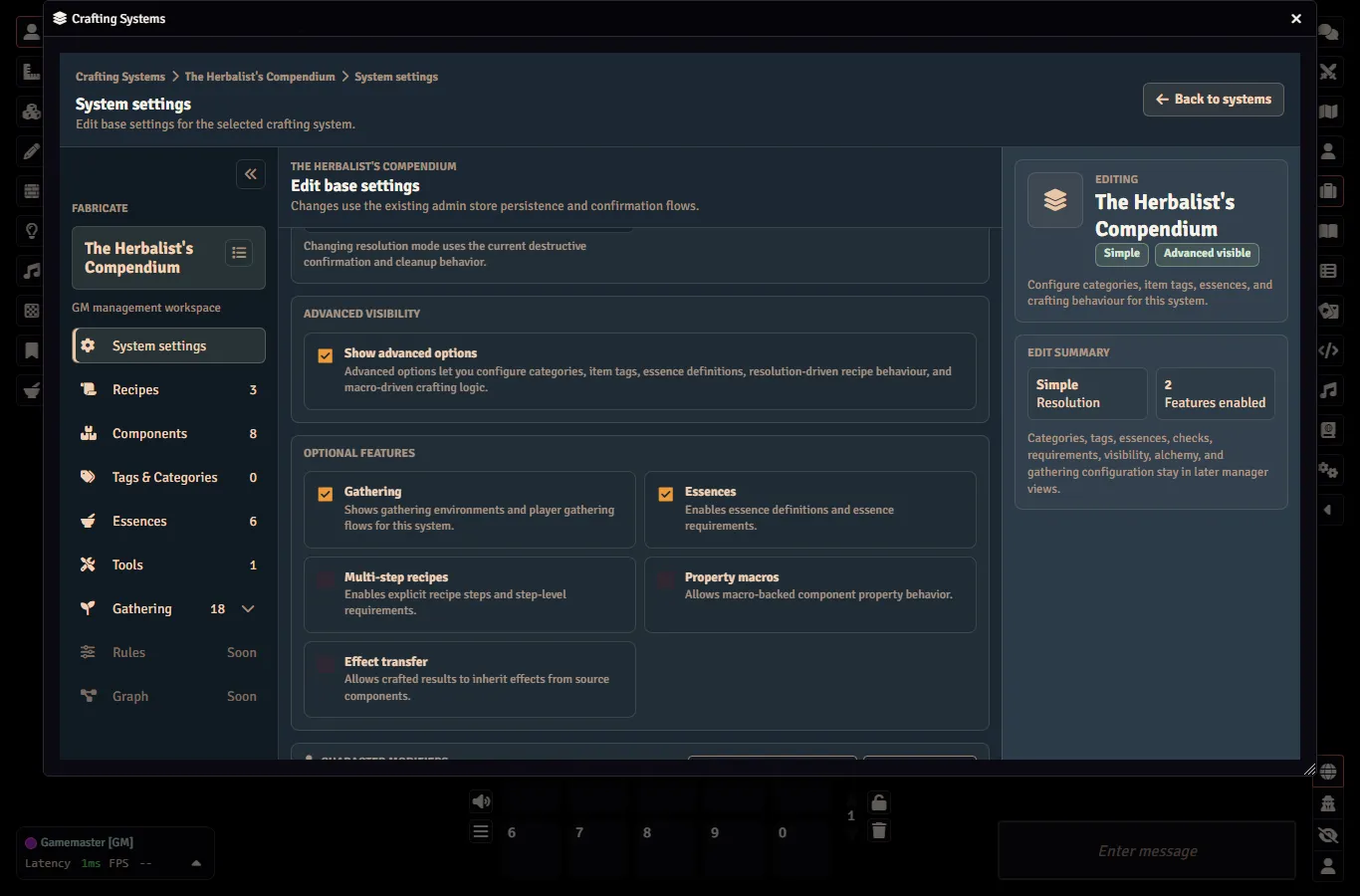The image size is (1360, 896).
Task: Open the Macros code sidebar tab
Action: [x=1328, y=350]
